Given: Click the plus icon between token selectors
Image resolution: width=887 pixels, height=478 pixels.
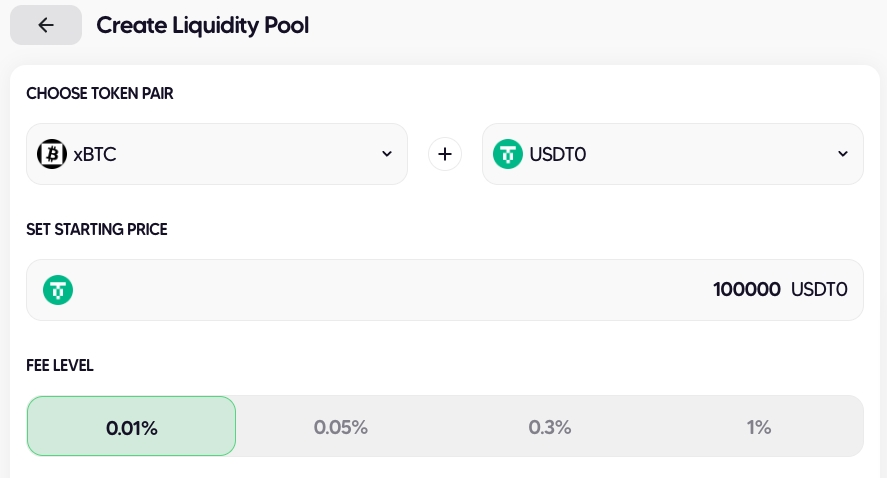Looking at the screenshot, I should (445, 154).
